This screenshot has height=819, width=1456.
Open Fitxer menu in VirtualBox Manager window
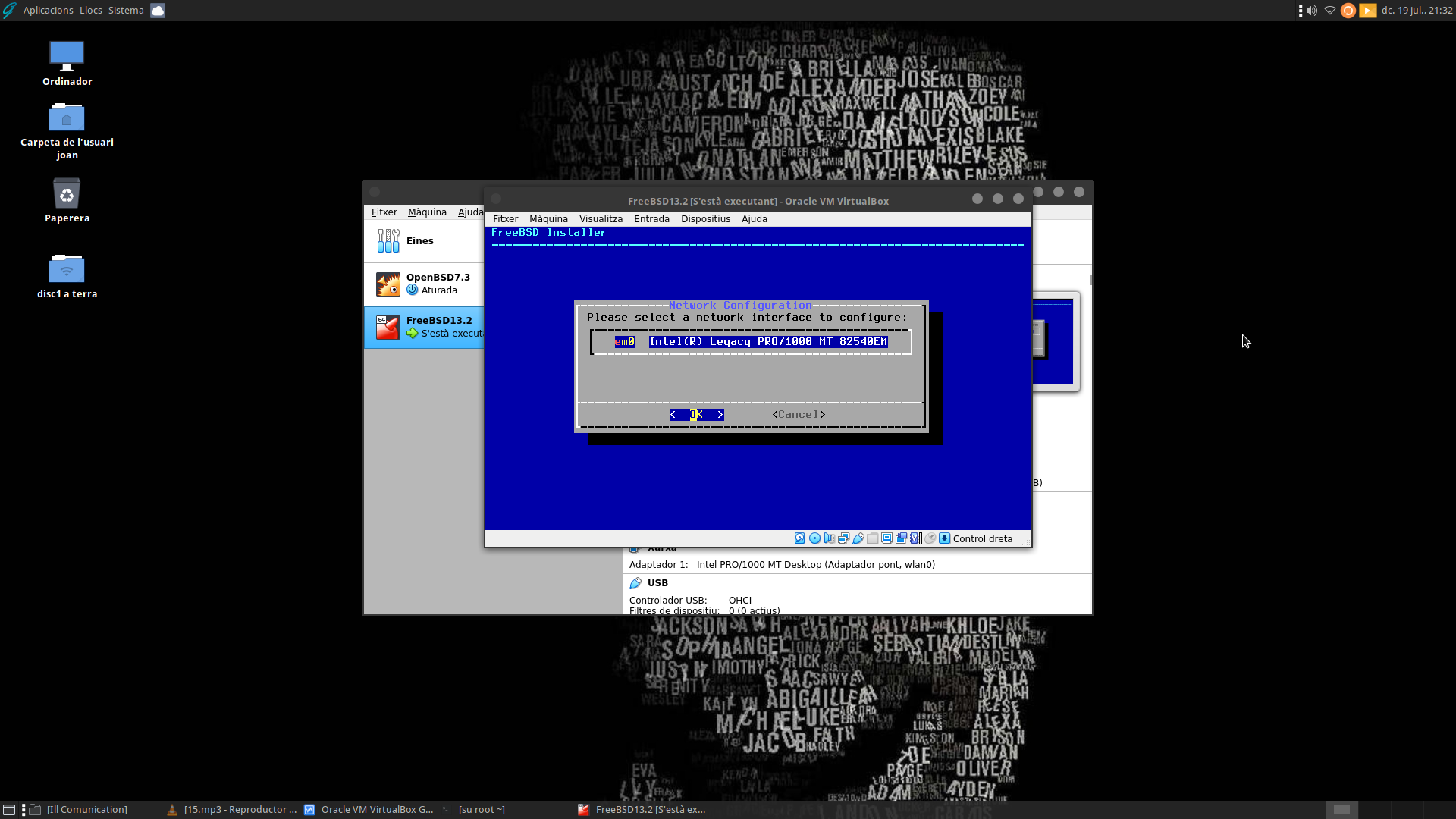click(384, 212)
